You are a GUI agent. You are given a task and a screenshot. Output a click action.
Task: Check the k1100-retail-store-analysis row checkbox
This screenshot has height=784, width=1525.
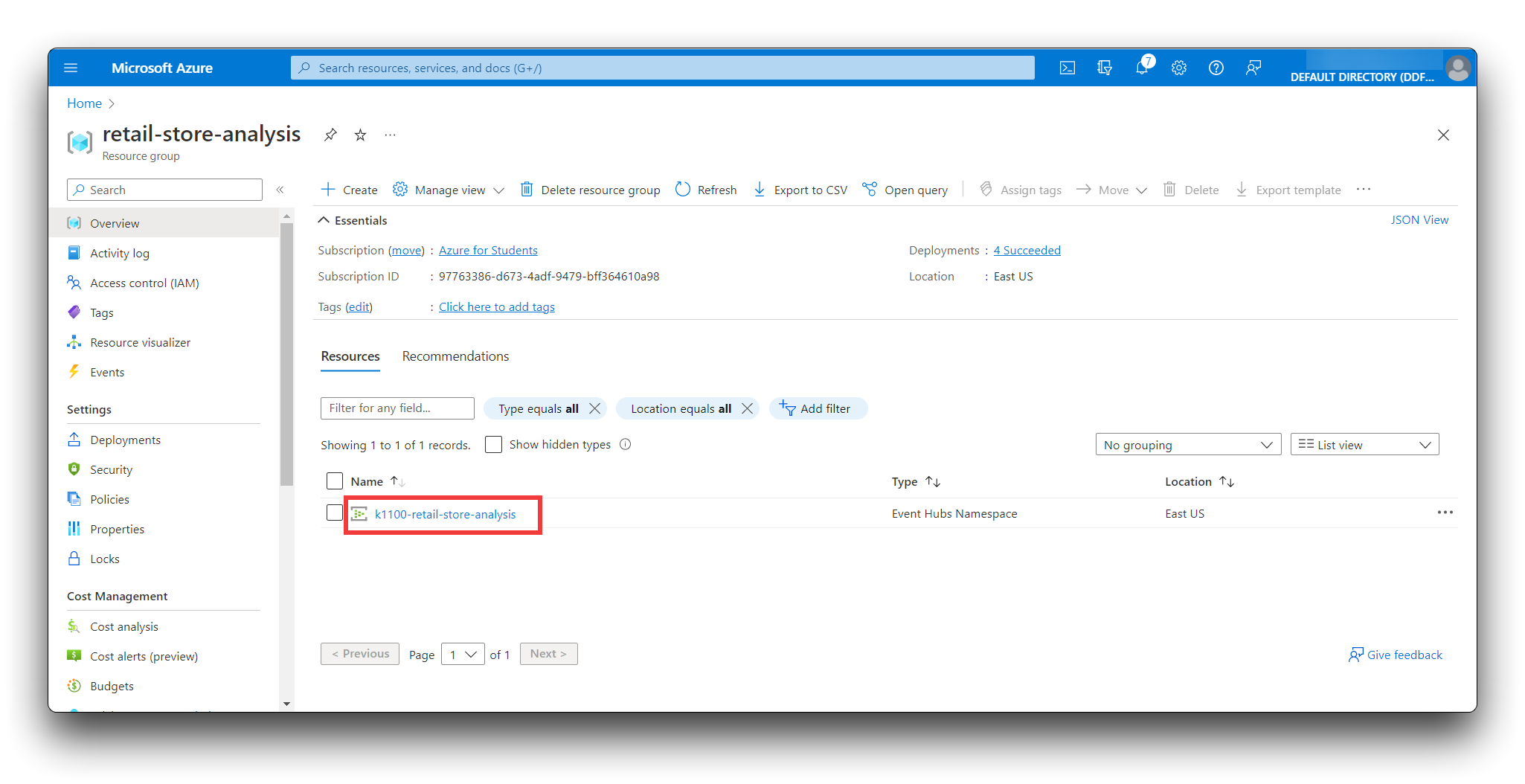click(x=335, y=513)
